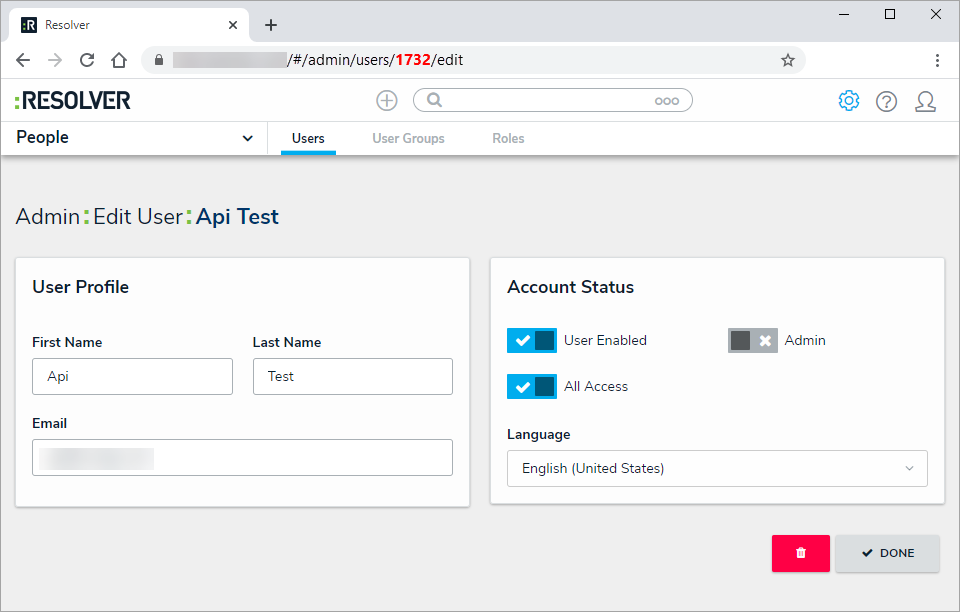Bookmark this page with star icon
The height and width of the screenshot is (612, 960).
pyautogui.click(x=788, y=60)
